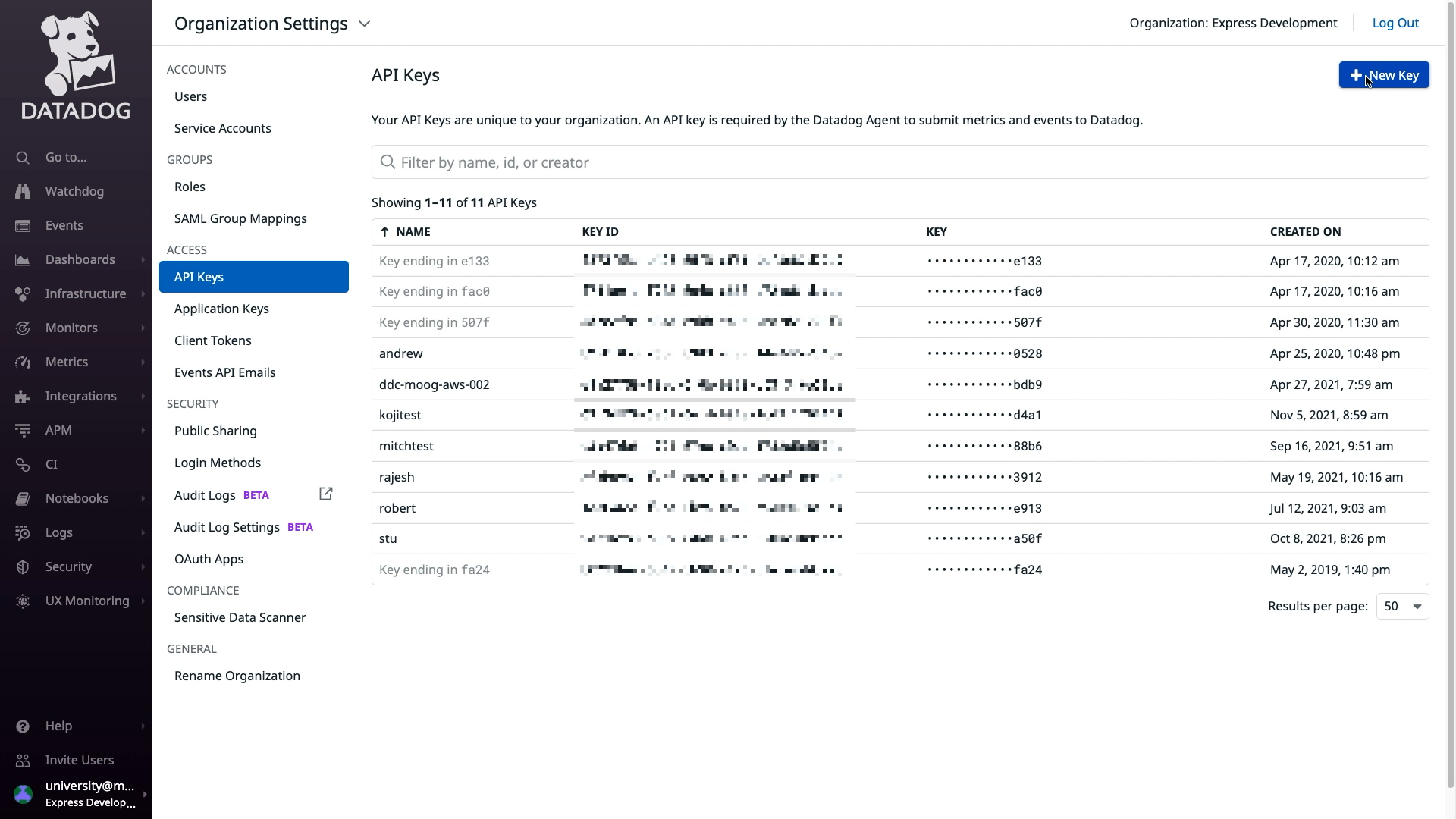Viewport: 1456px width, 819px height.
Task: Click 'Key ending in e133' name
Action: [x=435, y=261]
